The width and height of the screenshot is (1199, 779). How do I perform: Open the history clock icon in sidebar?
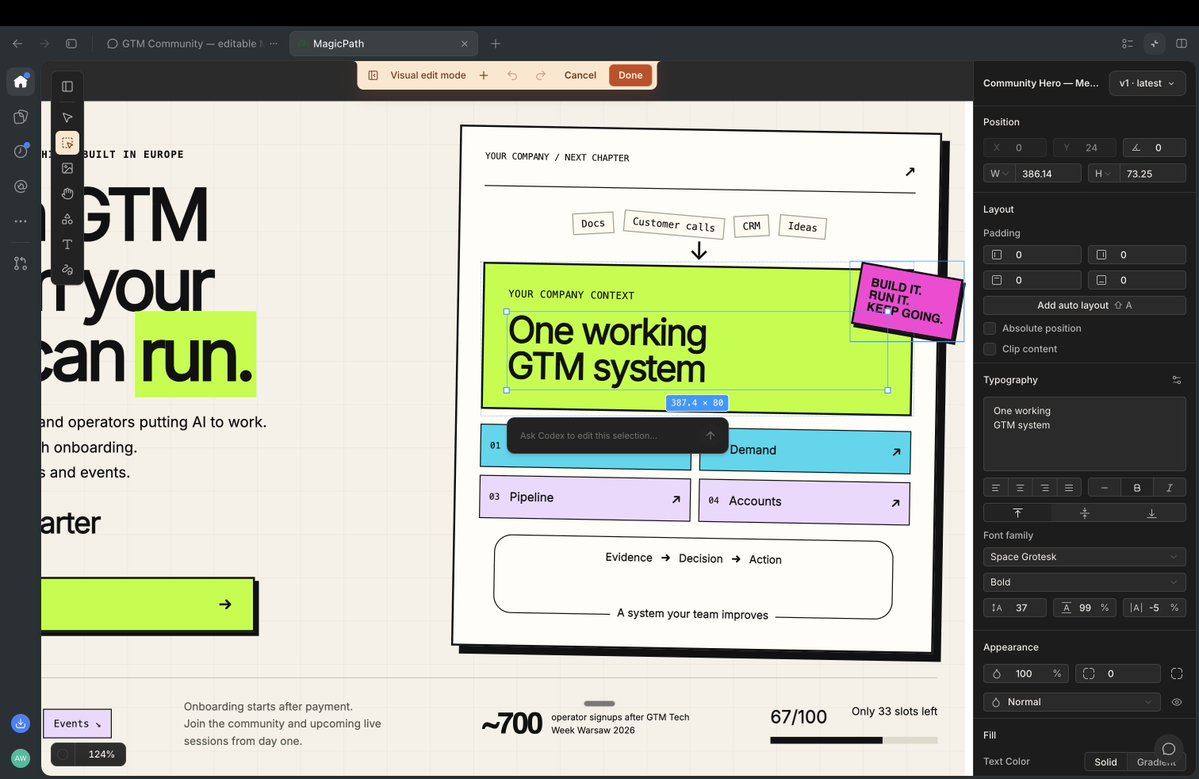tap(21, 151)
